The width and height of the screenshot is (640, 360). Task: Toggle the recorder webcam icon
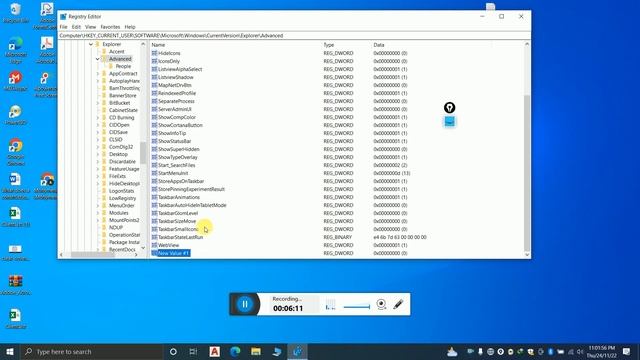click(x=381, y=304)
